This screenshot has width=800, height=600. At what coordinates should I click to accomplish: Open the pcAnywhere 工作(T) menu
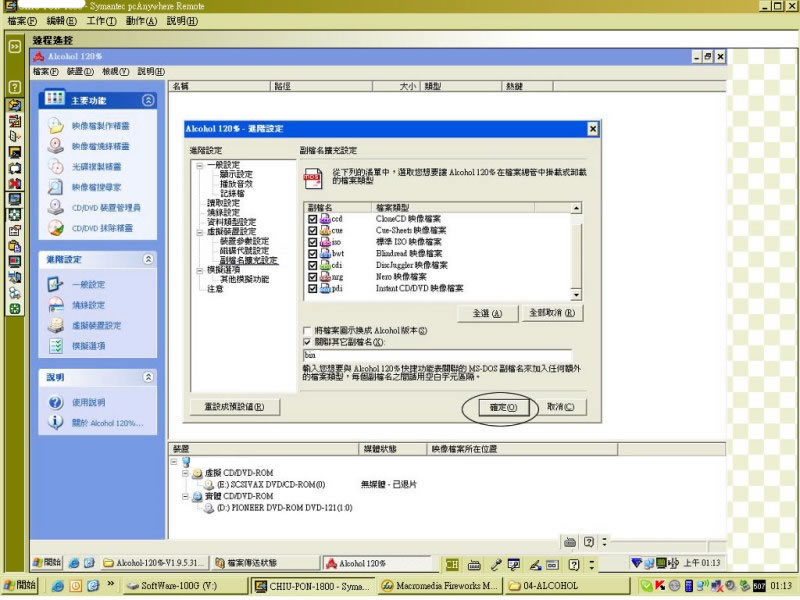point(101,21)
